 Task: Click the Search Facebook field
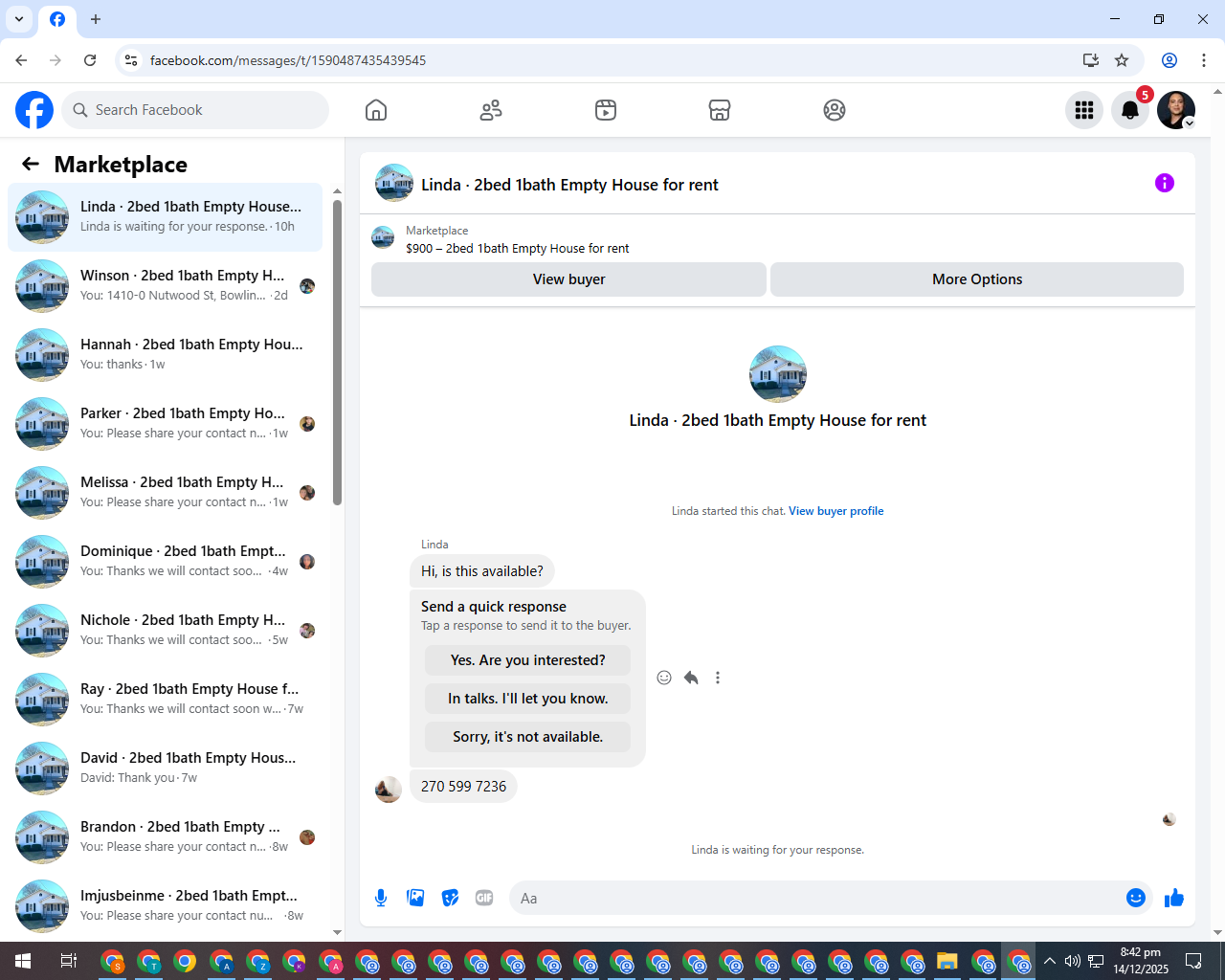pos(195,110)
